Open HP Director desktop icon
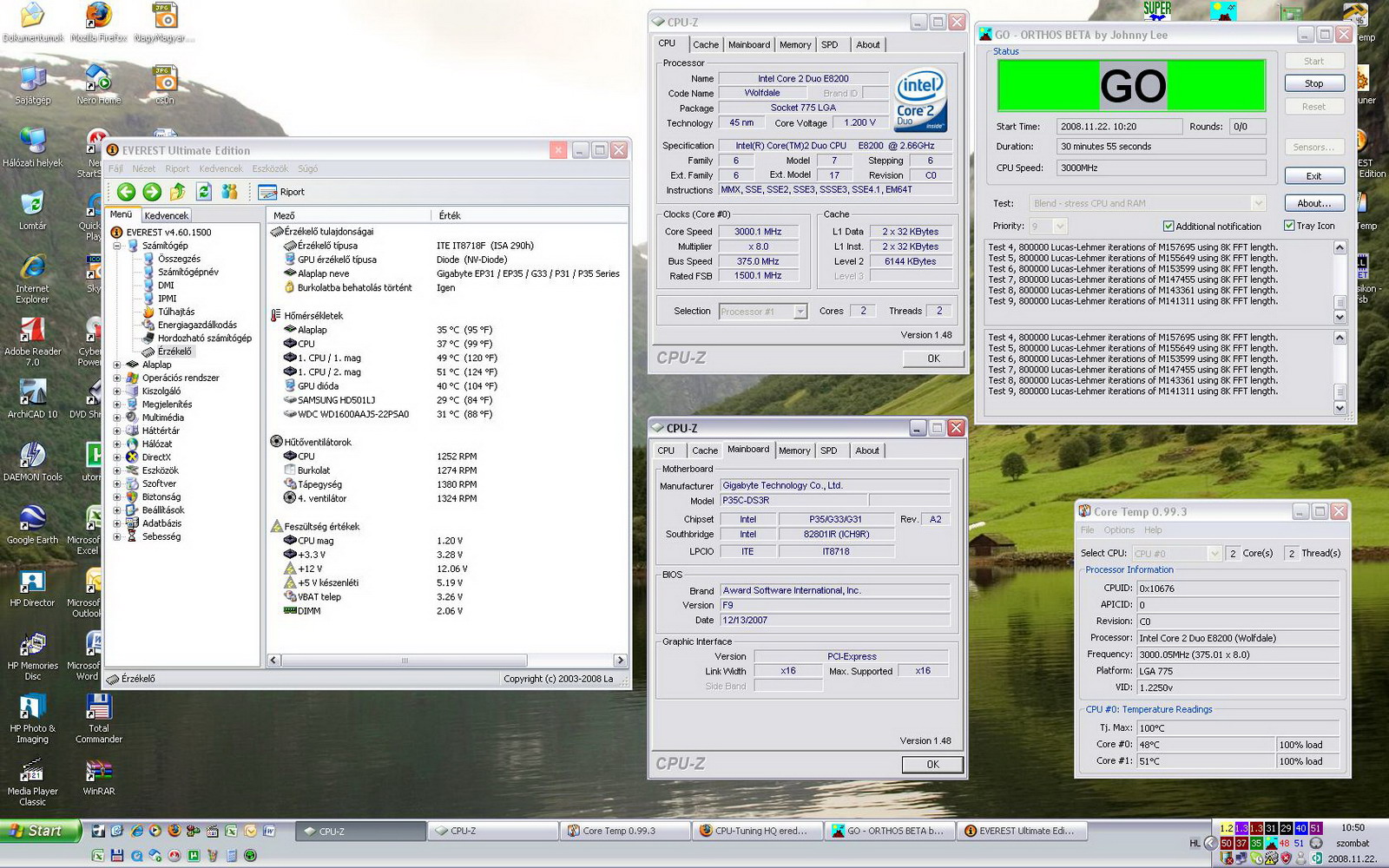The height and width of the screenshot is (868, 1389). point(32,588)
